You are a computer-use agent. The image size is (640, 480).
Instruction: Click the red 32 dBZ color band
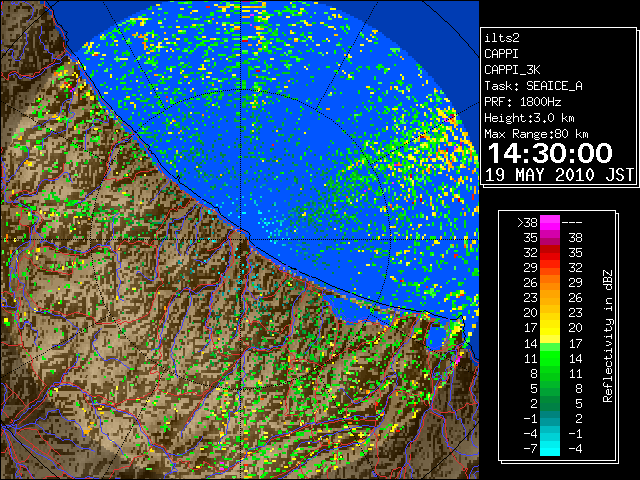coord(550,253)
